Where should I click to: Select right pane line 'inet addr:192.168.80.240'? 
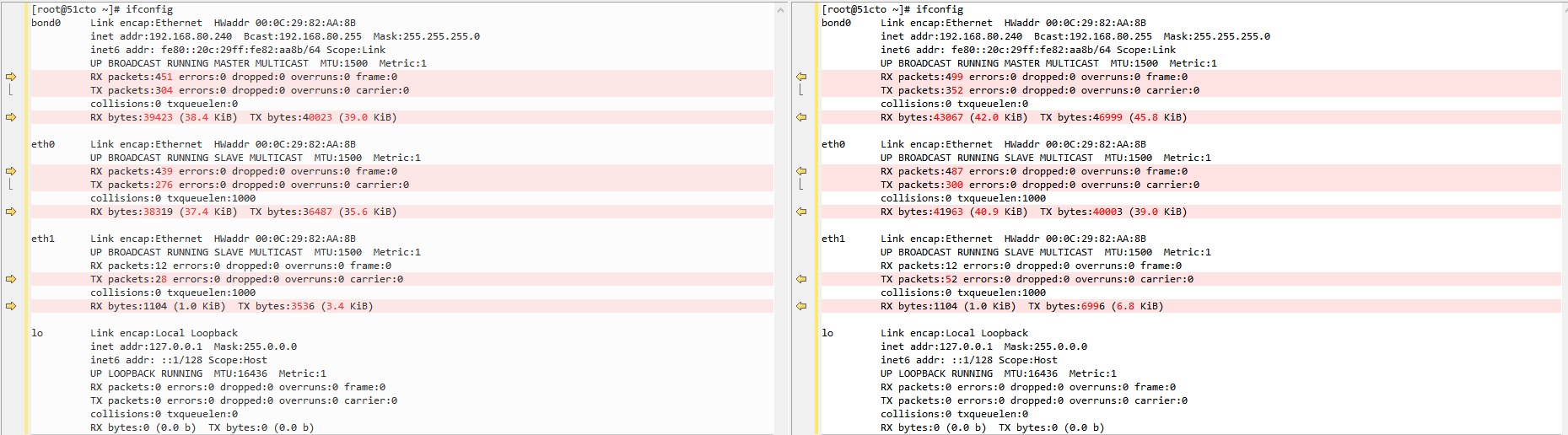tap(1075, 36)
